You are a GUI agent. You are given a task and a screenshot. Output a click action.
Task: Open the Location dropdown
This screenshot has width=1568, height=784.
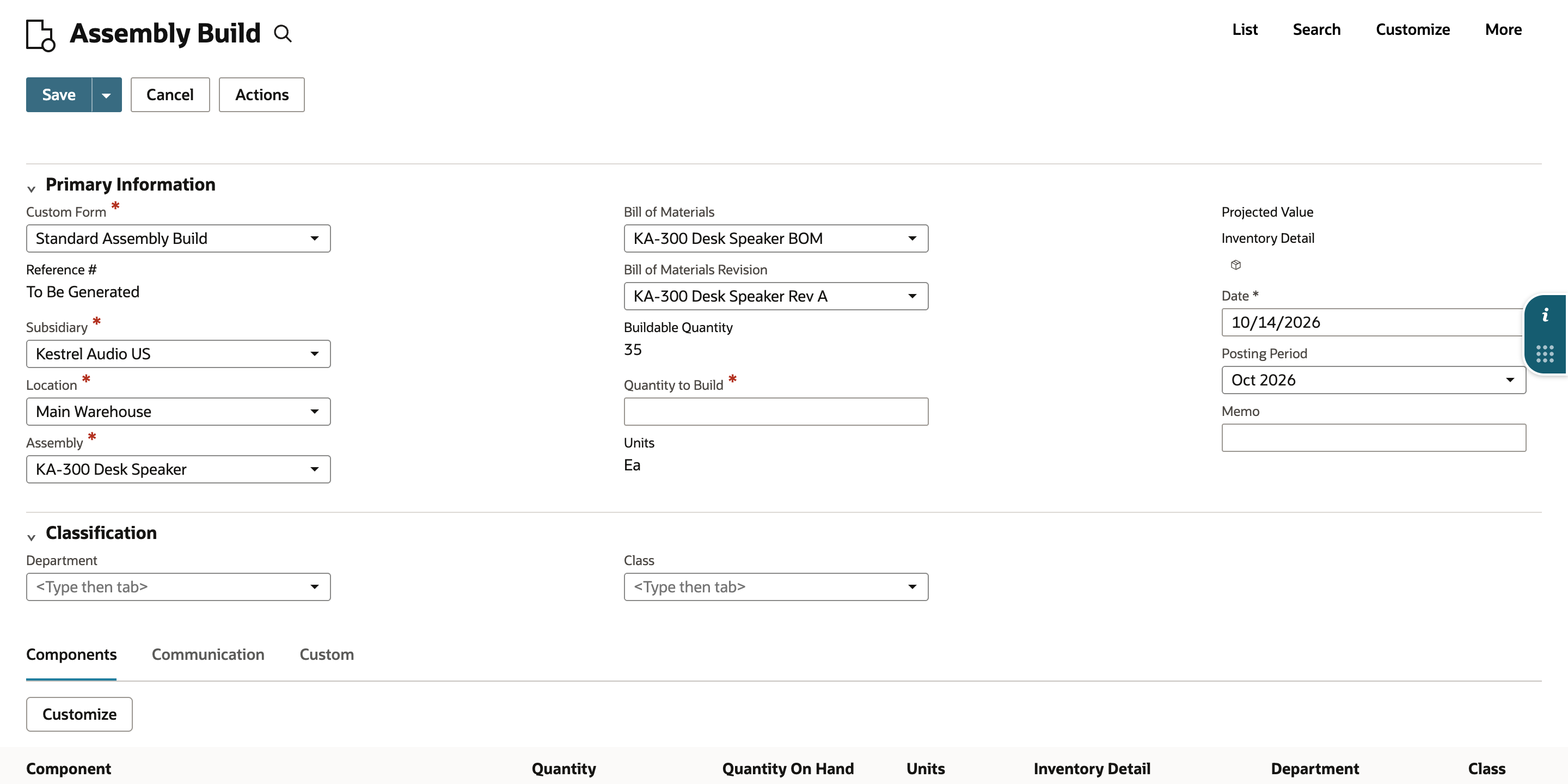pyautogui.click(x=179, y=412)
